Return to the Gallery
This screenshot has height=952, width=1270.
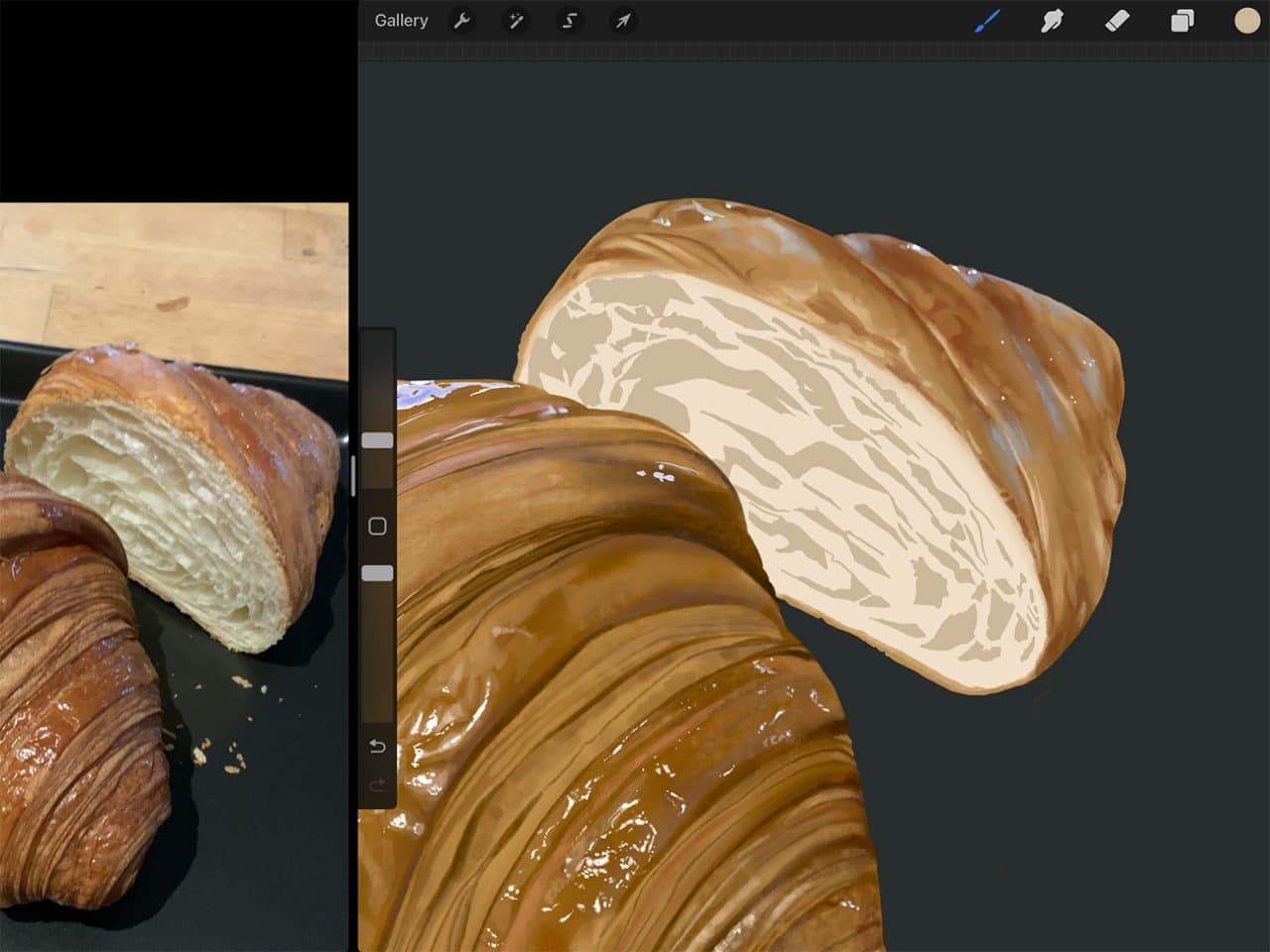[x=401, y=20]
